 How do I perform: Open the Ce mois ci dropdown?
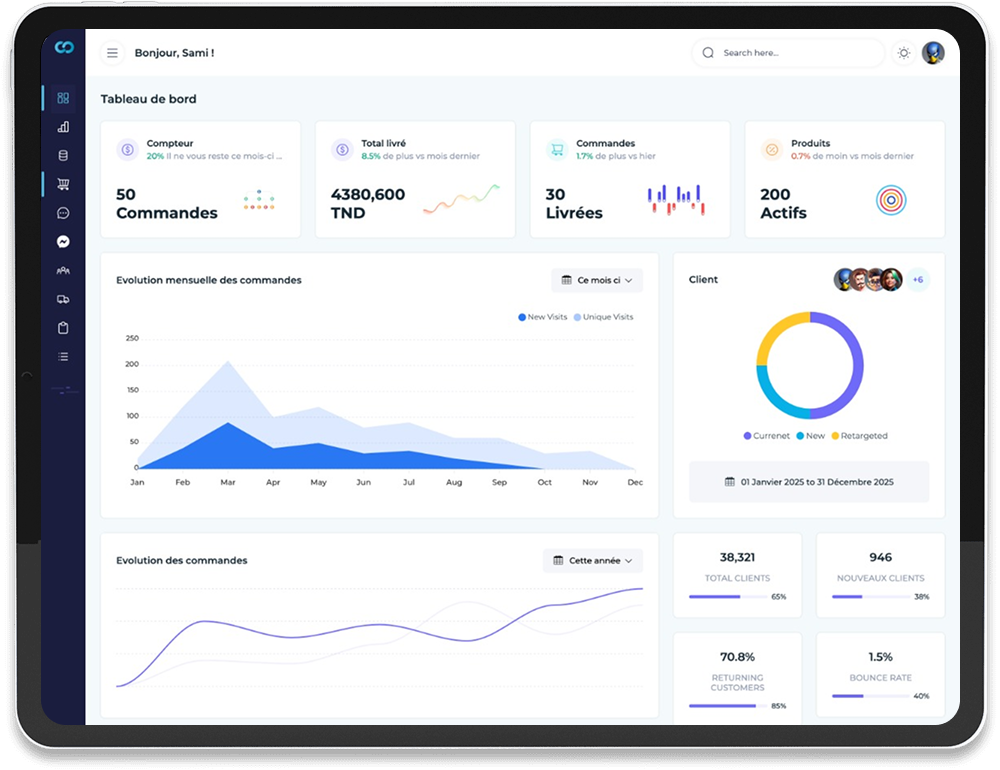point(597,280)
